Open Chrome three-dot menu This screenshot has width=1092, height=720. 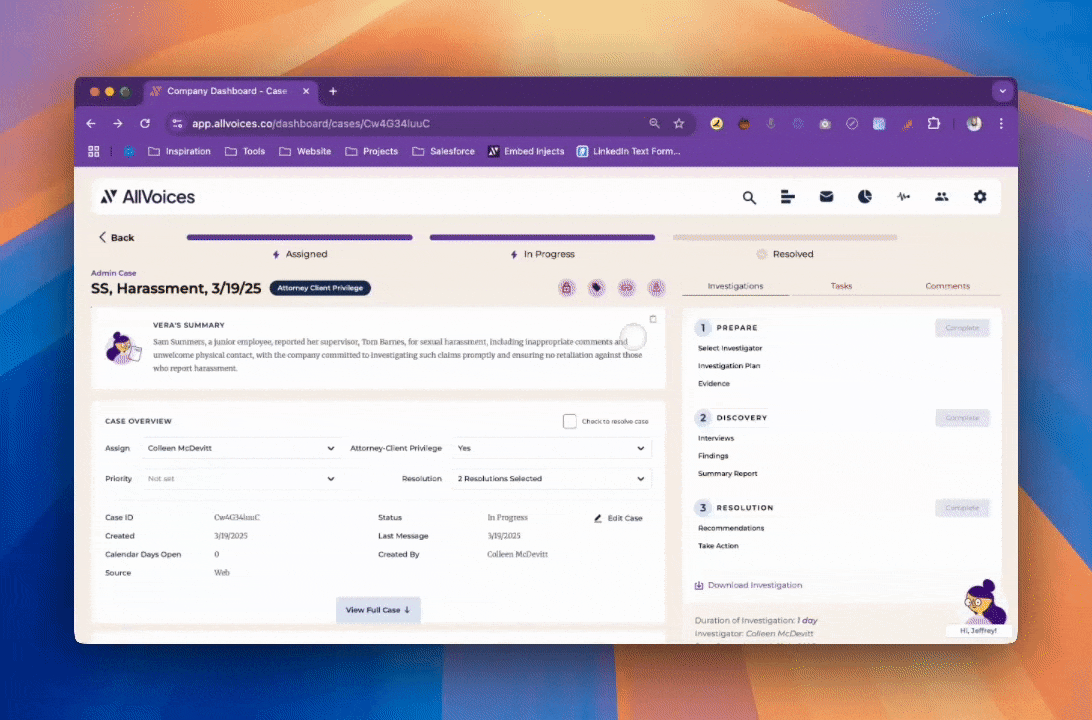click(x=1001, y=123)
